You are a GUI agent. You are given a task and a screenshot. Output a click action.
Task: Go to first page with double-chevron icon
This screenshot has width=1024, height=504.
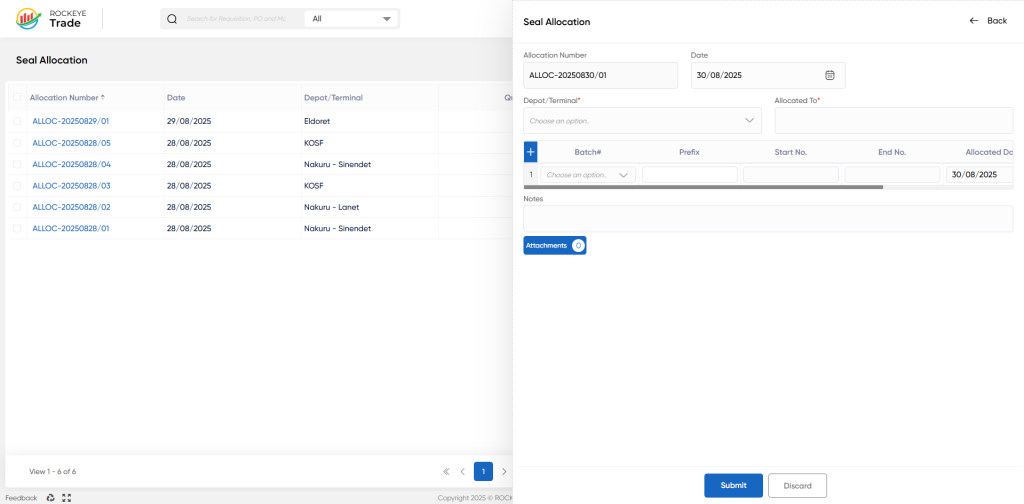(446, 471)
